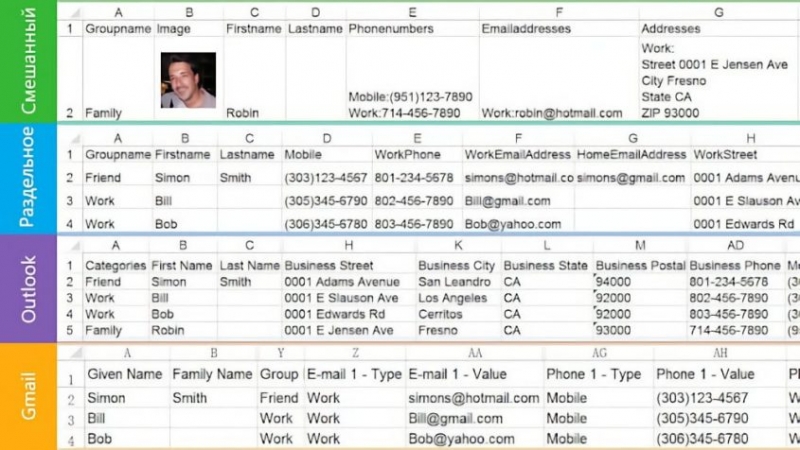Select the Business State header cell
The height and width of the screenshot is (450, 800).
tap(547, 265)
